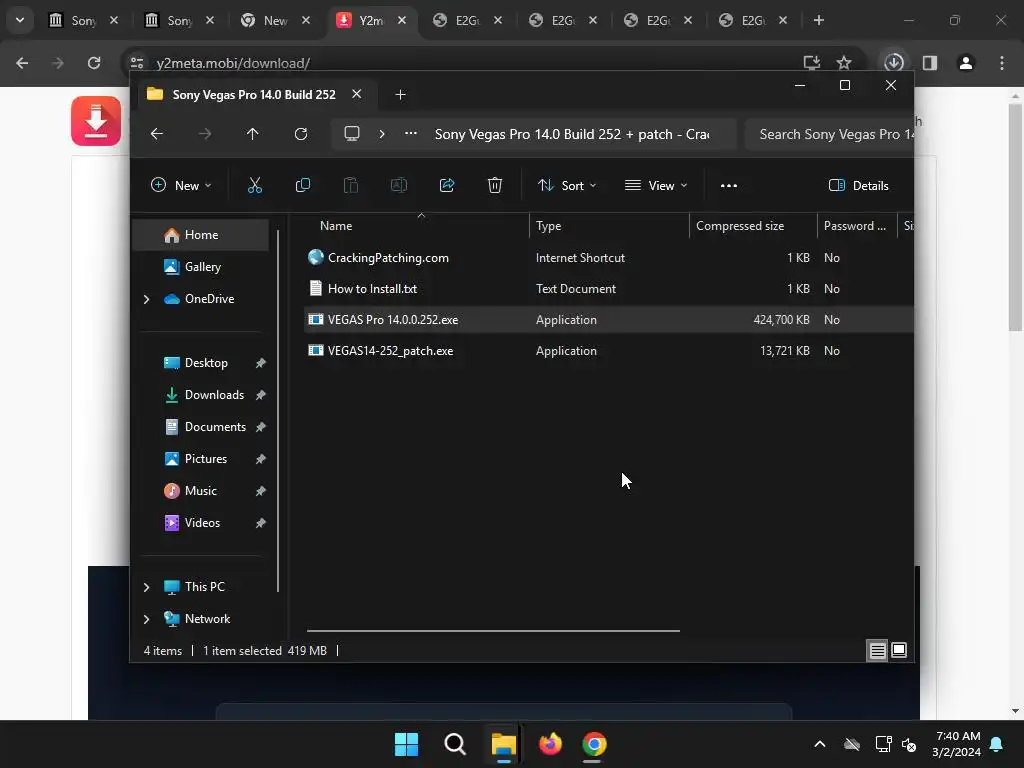Click the Delete trash can icon

tap(495, 185)
